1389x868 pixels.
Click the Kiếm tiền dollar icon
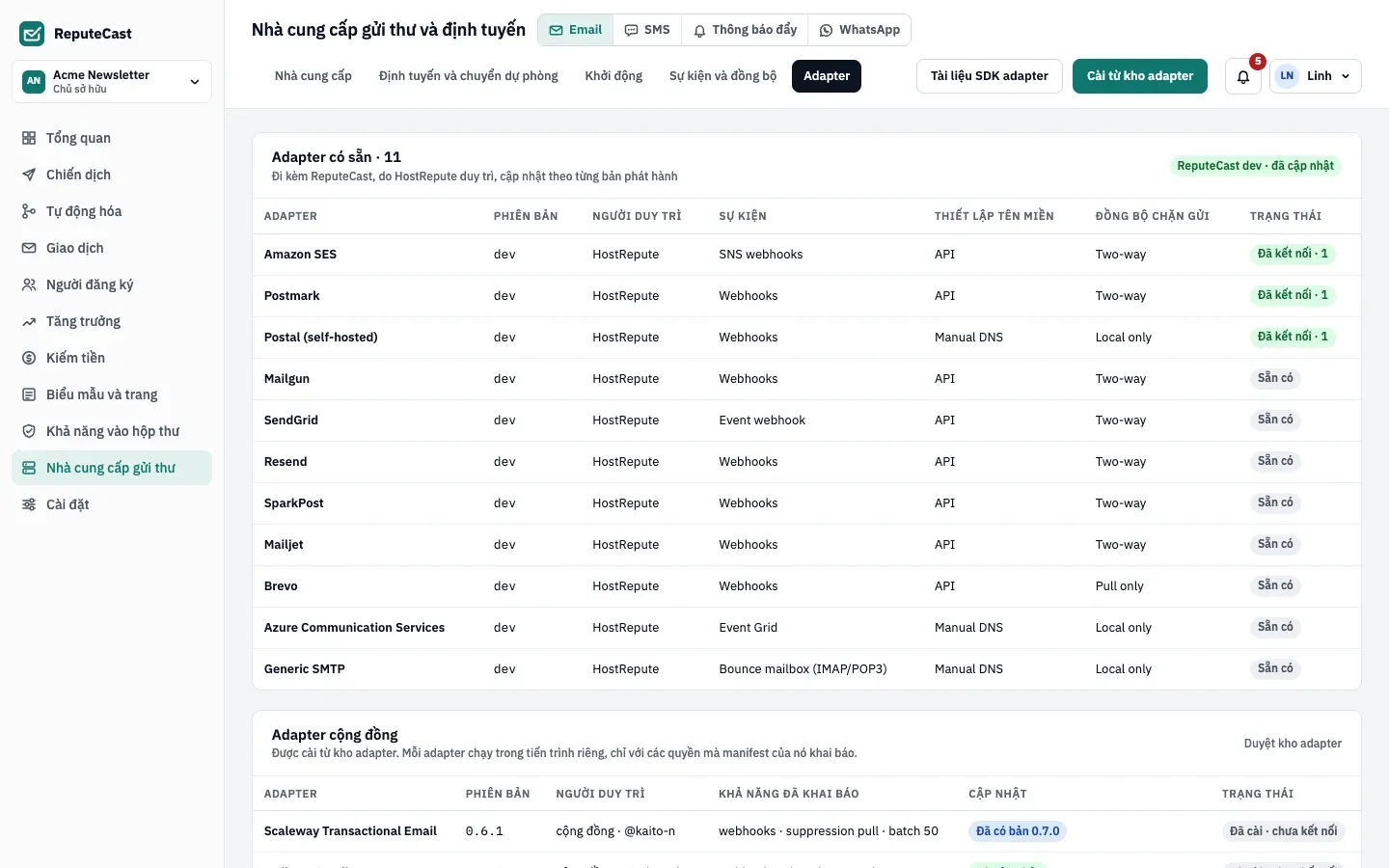[29, 358]
